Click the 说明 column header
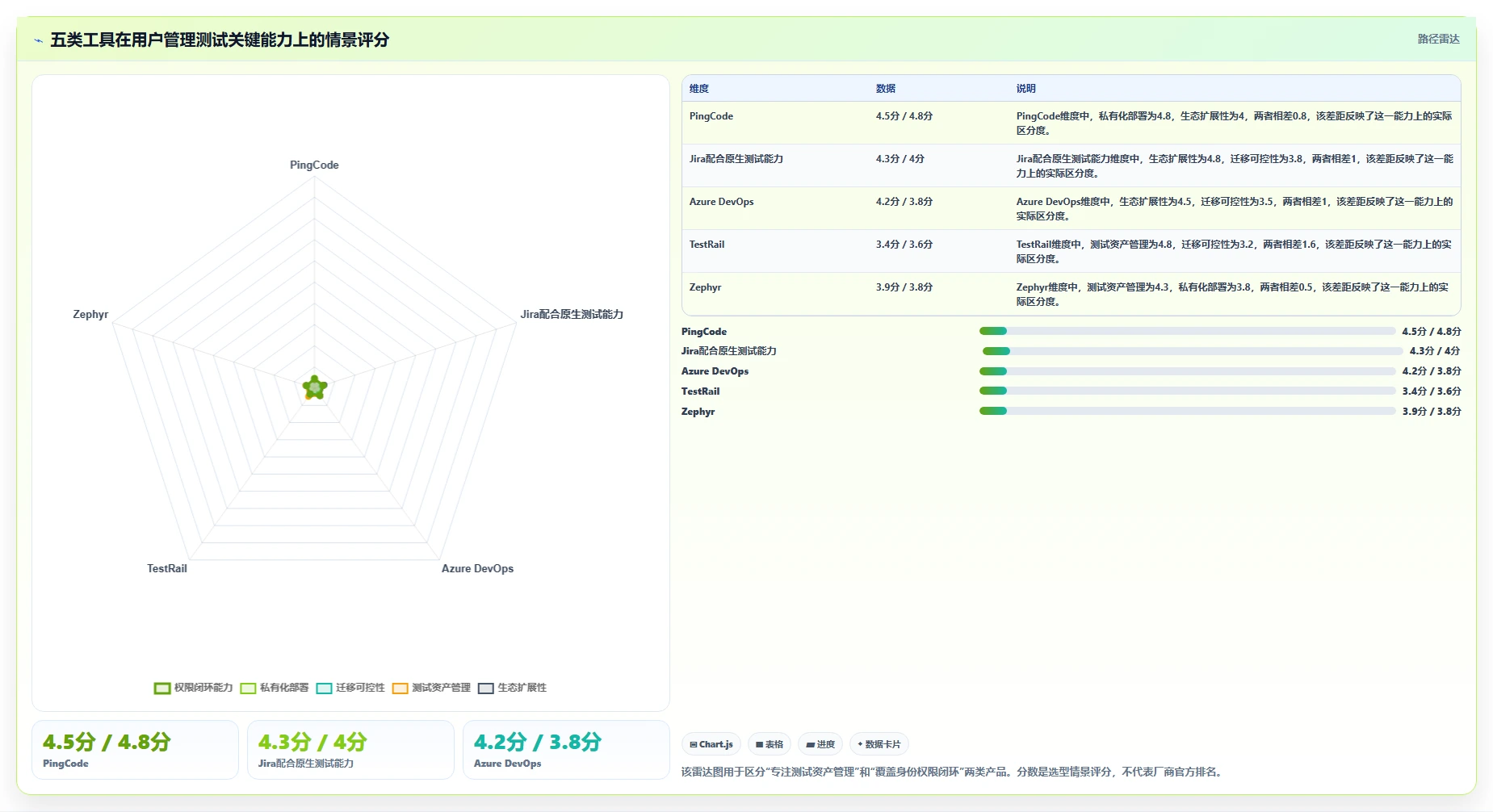This screenshot has width=1493, height=812. pyautogui.click(x=1025, y=89)
